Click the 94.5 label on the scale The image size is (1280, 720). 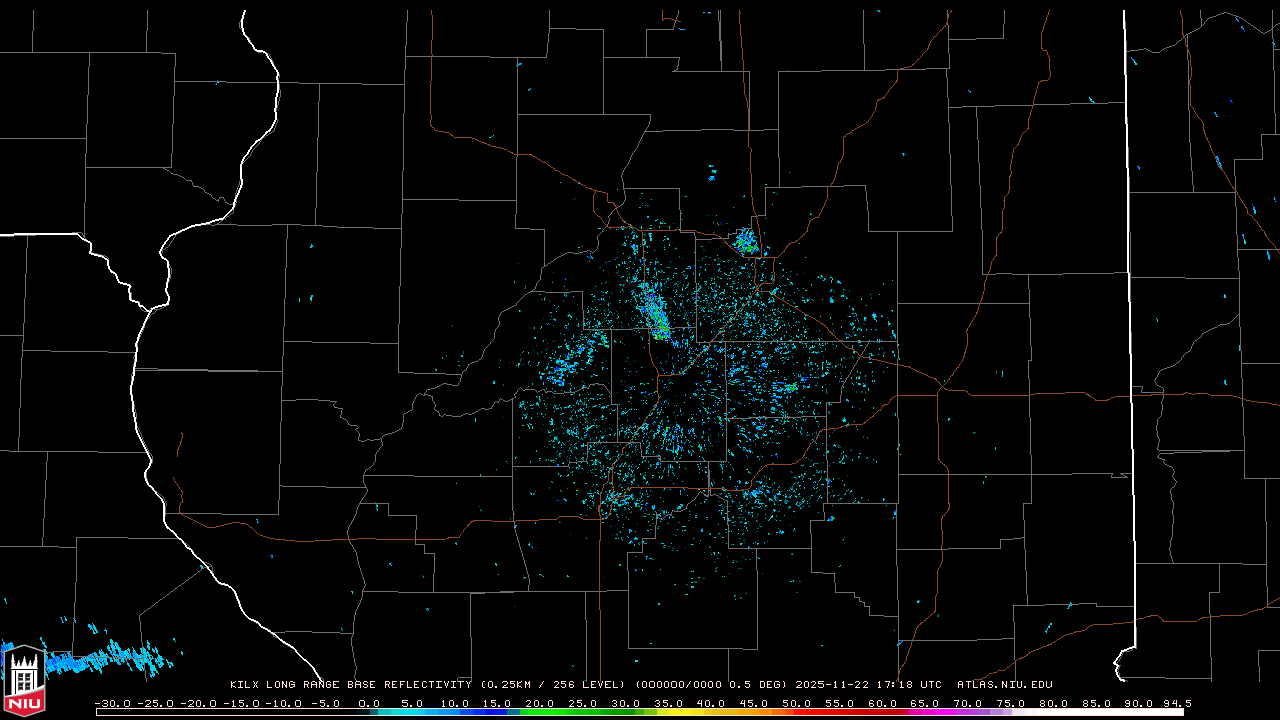(1176, 703)
